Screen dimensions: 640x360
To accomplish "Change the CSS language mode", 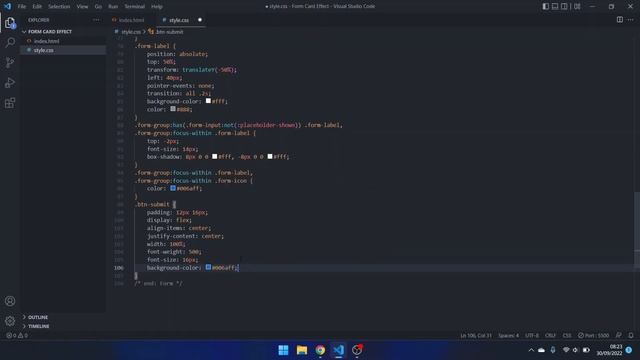I will click(x=567, y=335).
